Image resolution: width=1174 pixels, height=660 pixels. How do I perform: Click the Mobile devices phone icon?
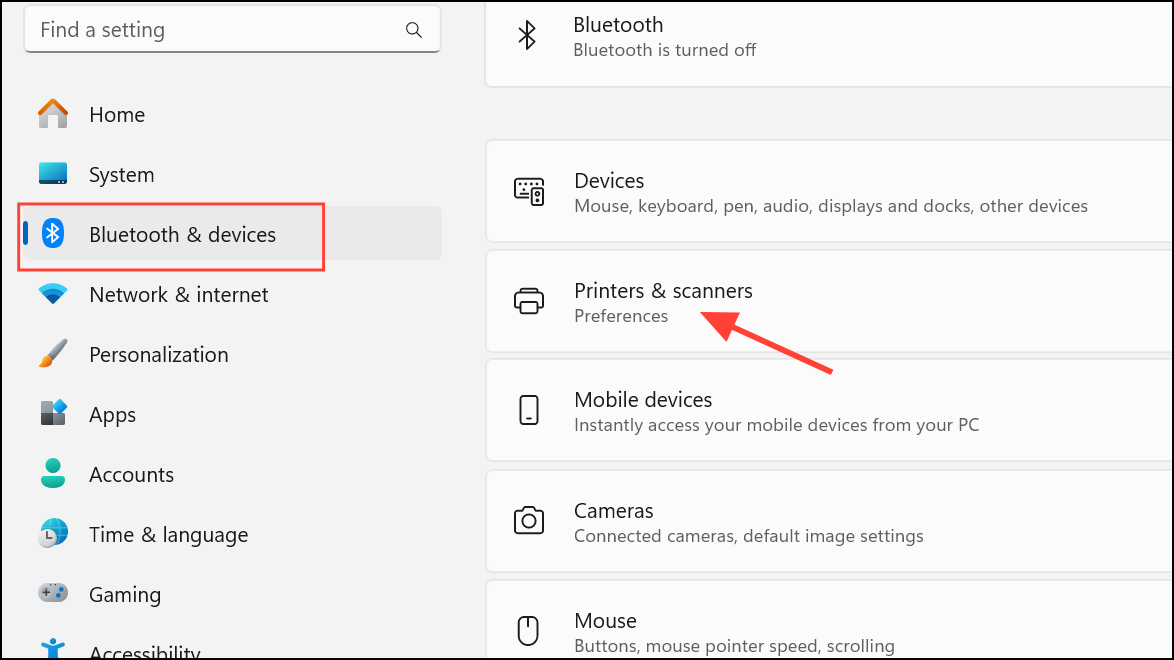tap(529, 411)
